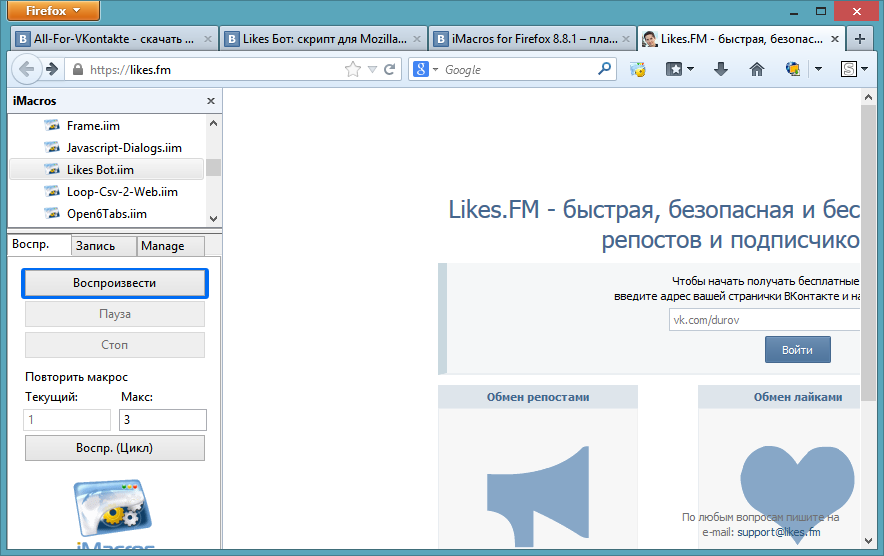Expand the bookmarks button dropdown arrow
This screenshot has width=884, height=556.
click(x=690, y=69)
